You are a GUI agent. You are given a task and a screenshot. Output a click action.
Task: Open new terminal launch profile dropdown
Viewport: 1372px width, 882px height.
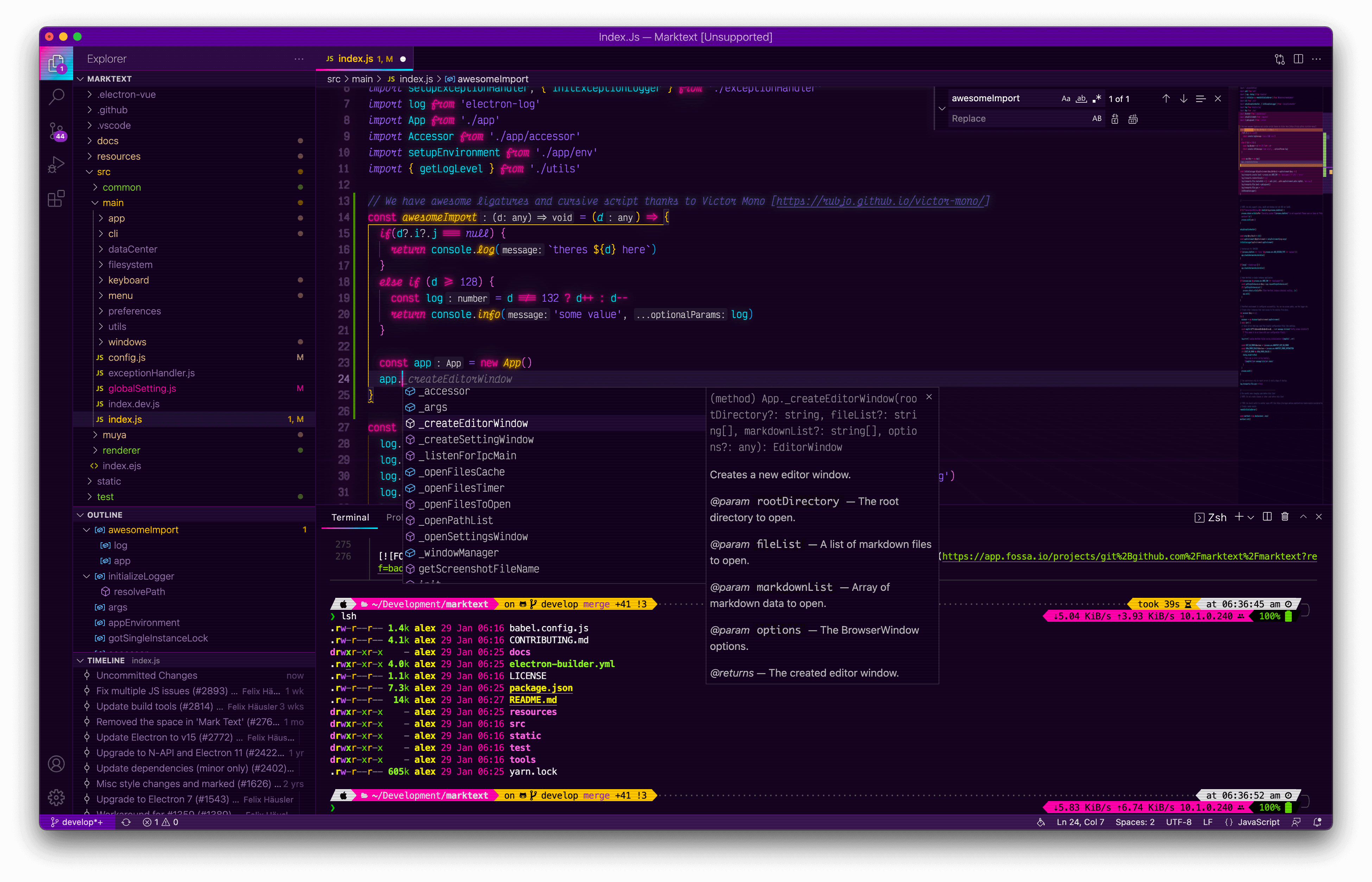pos(1251,517)
